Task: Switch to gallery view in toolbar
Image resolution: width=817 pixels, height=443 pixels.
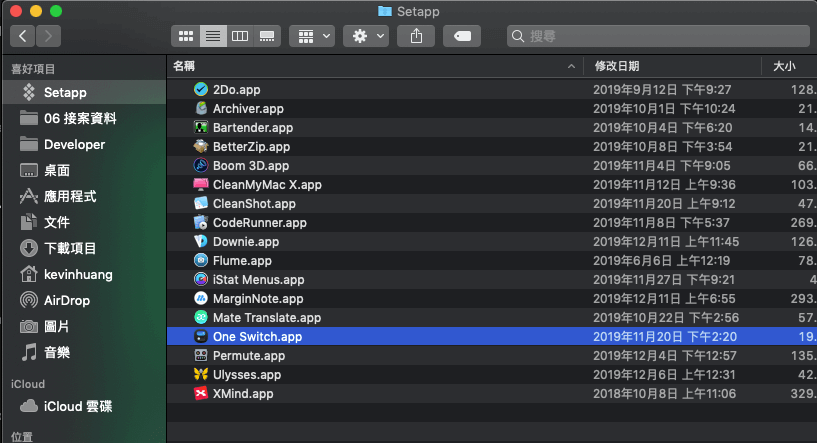Action: (x=267, y=36)
